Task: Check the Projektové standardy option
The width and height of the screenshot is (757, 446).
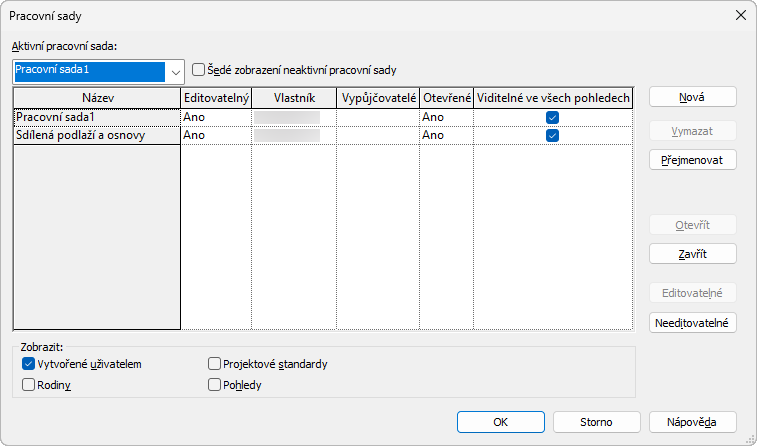Action: (215, 364)
